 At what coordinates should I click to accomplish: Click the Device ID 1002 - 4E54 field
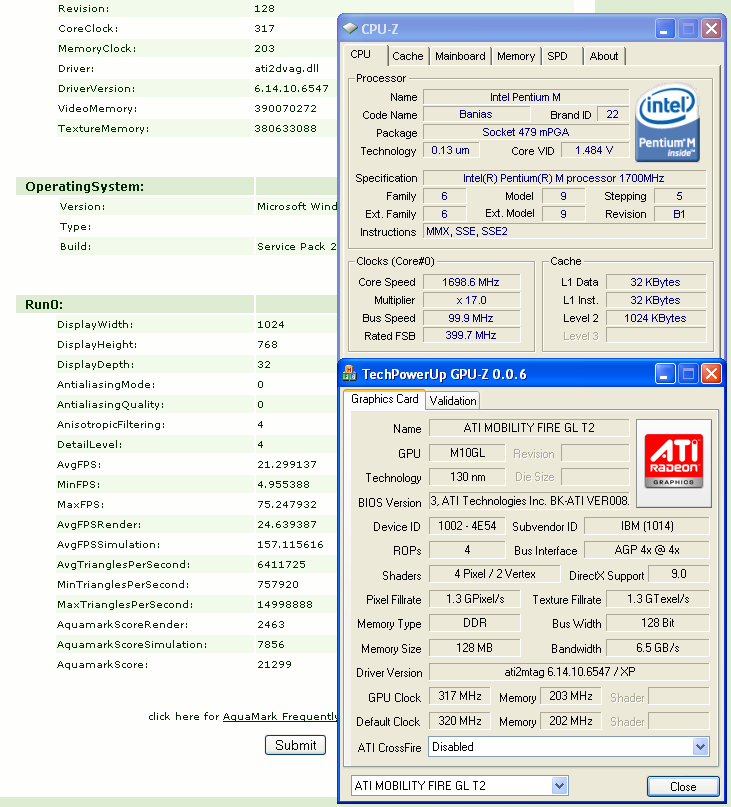pos(467,525)
